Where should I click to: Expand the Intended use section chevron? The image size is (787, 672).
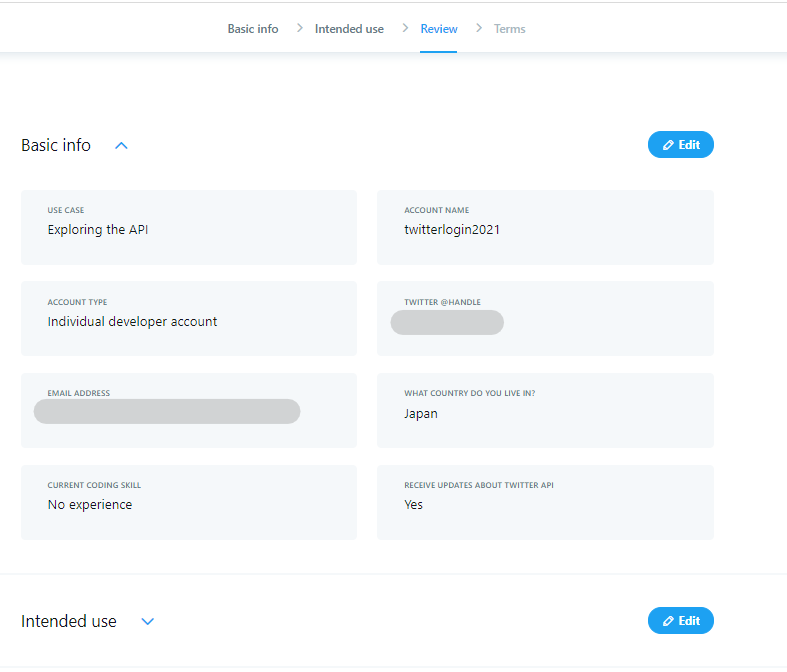(x=148, y=621)
